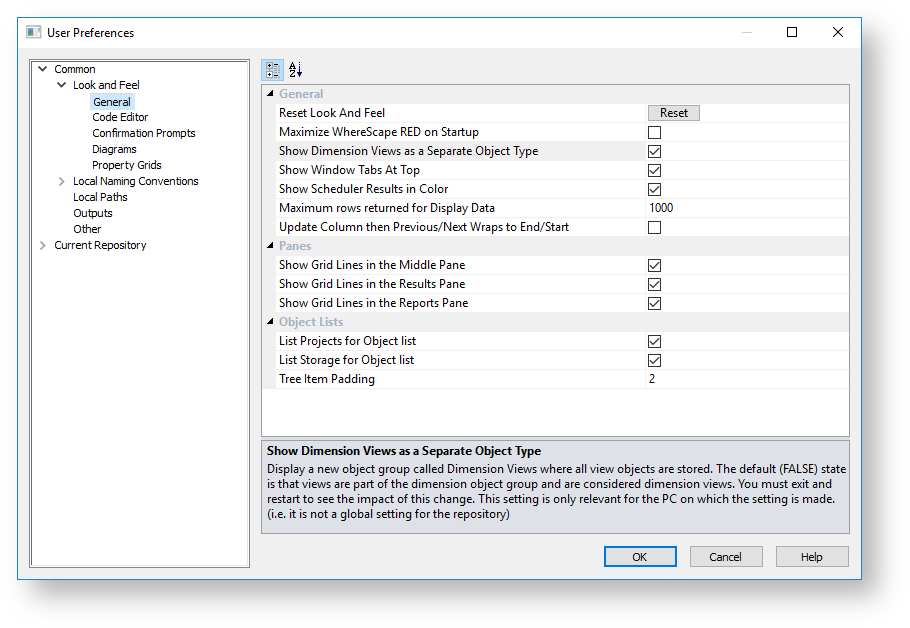Go to the Diagrams preferences

point(114,149)
